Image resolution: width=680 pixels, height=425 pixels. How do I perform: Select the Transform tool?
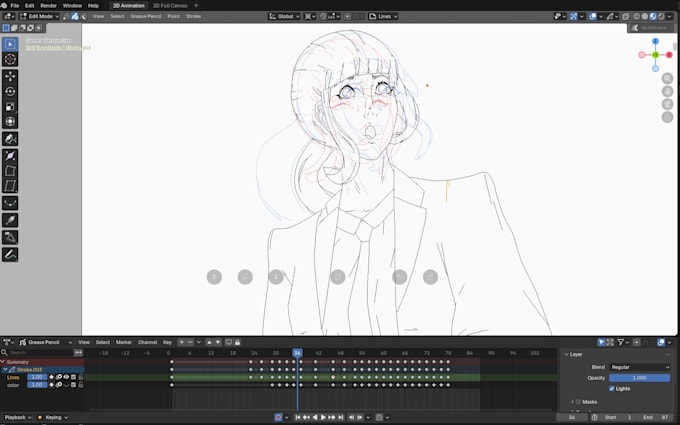click(10, 122)
